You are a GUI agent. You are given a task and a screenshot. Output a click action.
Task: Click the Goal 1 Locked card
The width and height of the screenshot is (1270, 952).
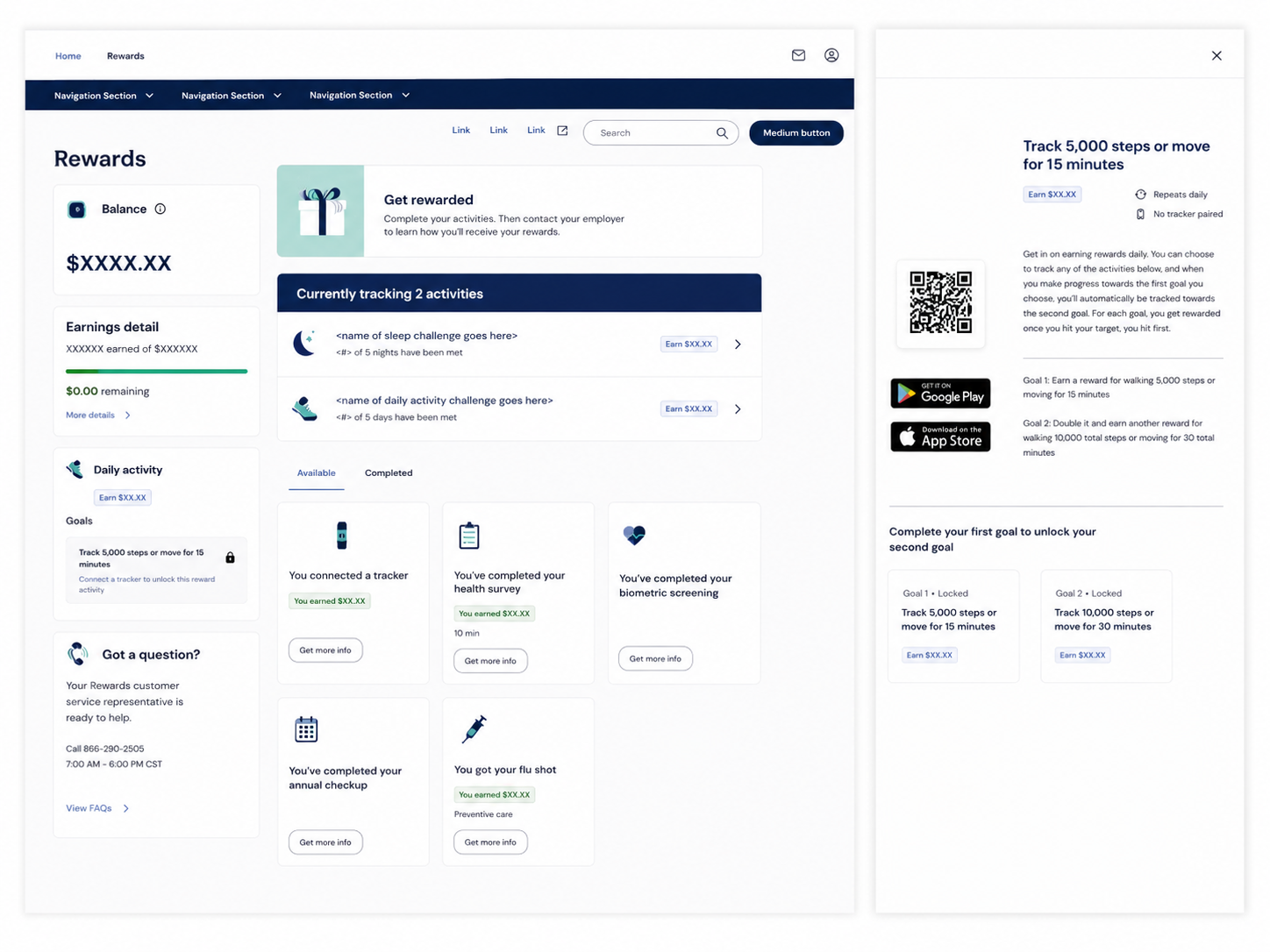pos(953,626)
